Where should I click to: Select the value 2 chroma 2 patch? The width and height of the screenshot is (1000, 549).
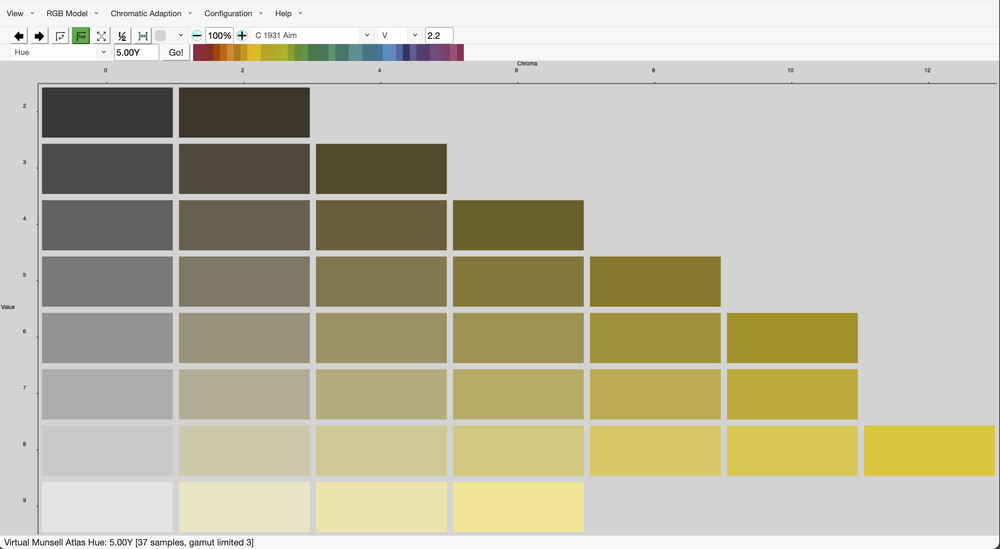coord(244,112)
